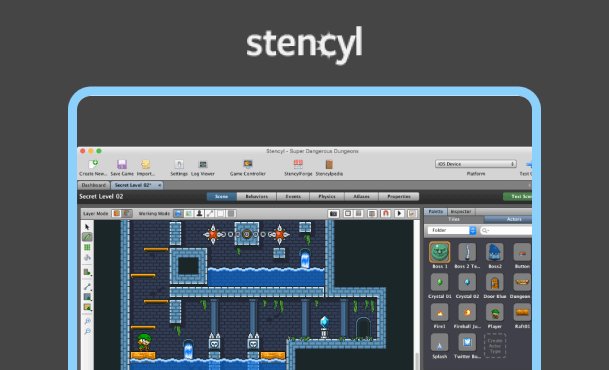
Task: Select the white square Working Mode
Action: (x=220, y=214)
